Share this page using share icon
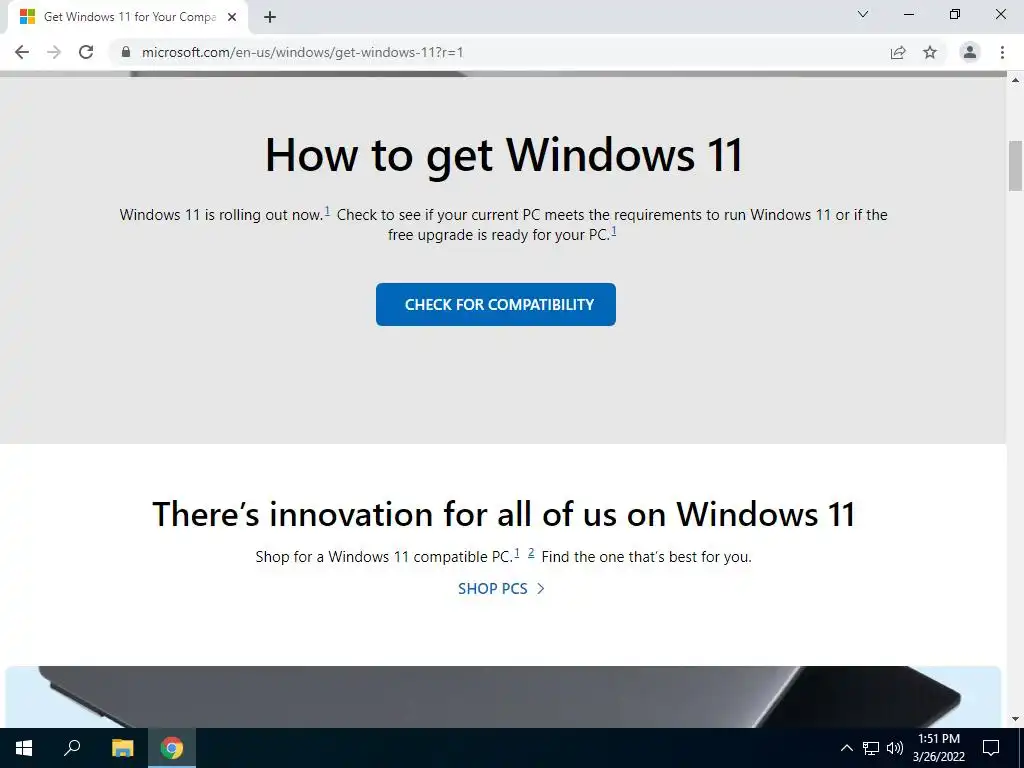Image resolution: width=1024 pixels, height=768 pixels. pos(898,52)
